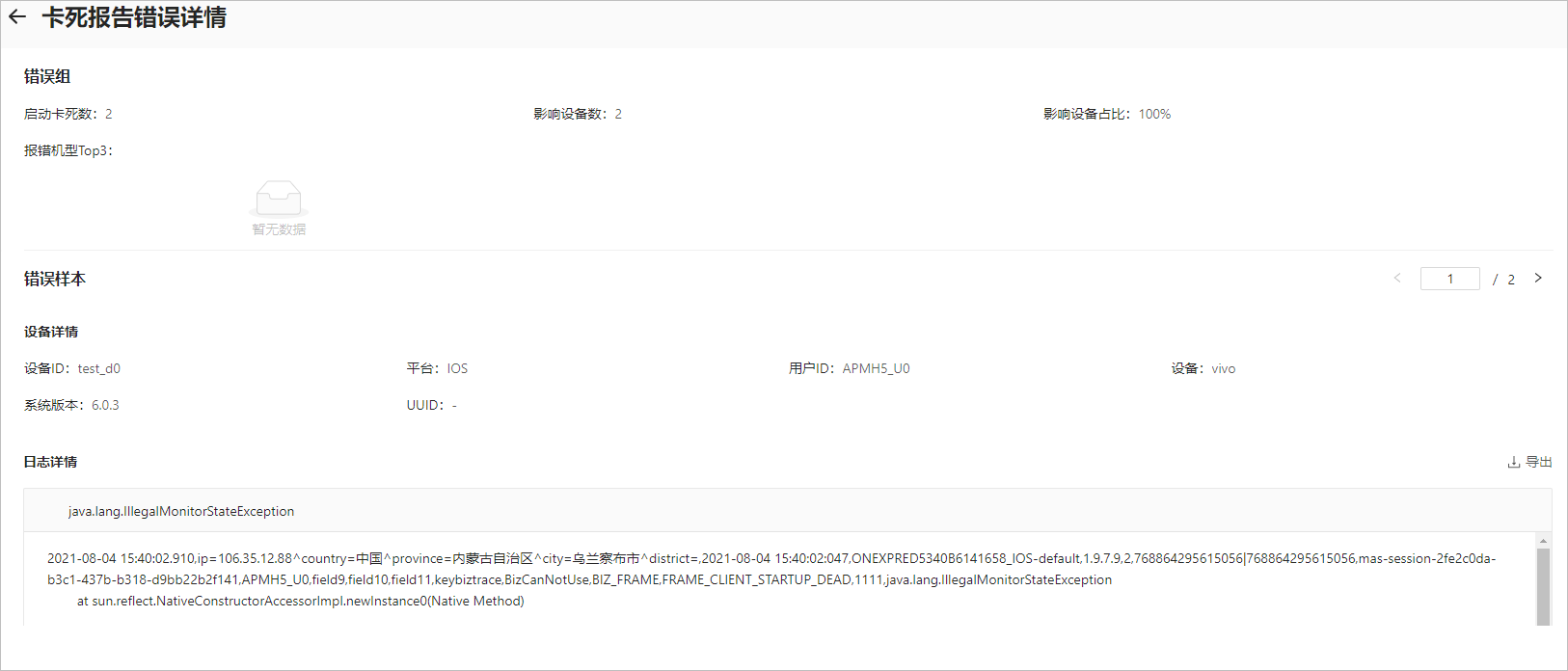
Task: Go to previous error sample page
Action: click(x=1397, y=278)
